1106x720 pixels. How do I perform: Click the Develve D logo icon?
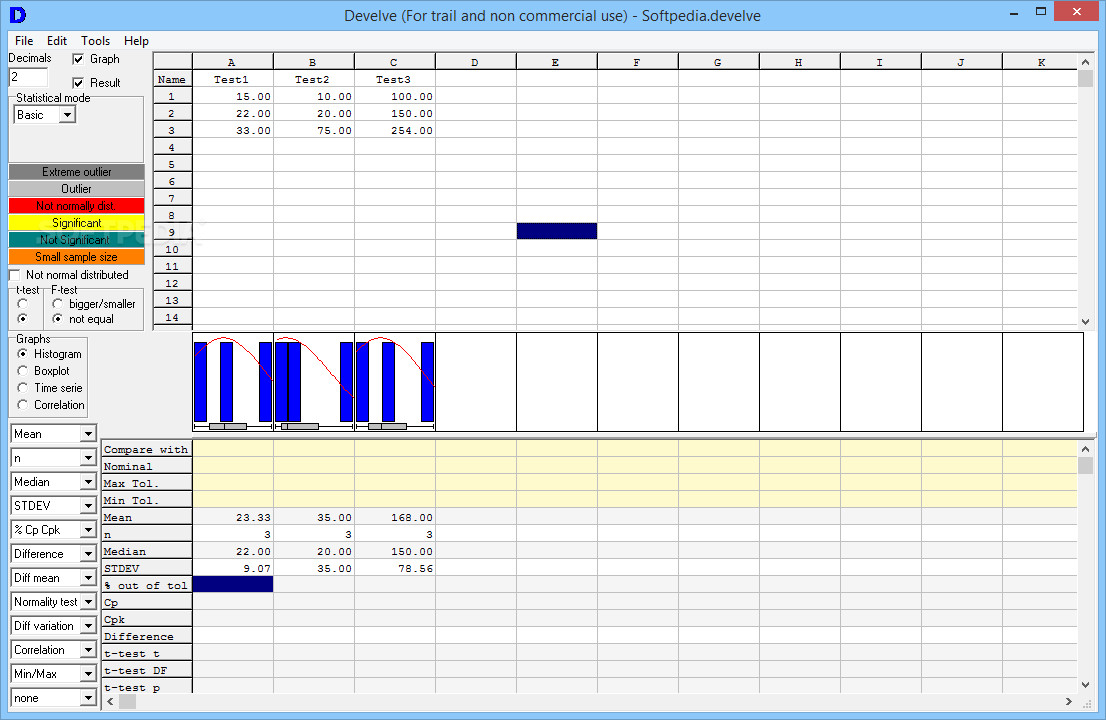pyautogui.click(x=18, y=14)
